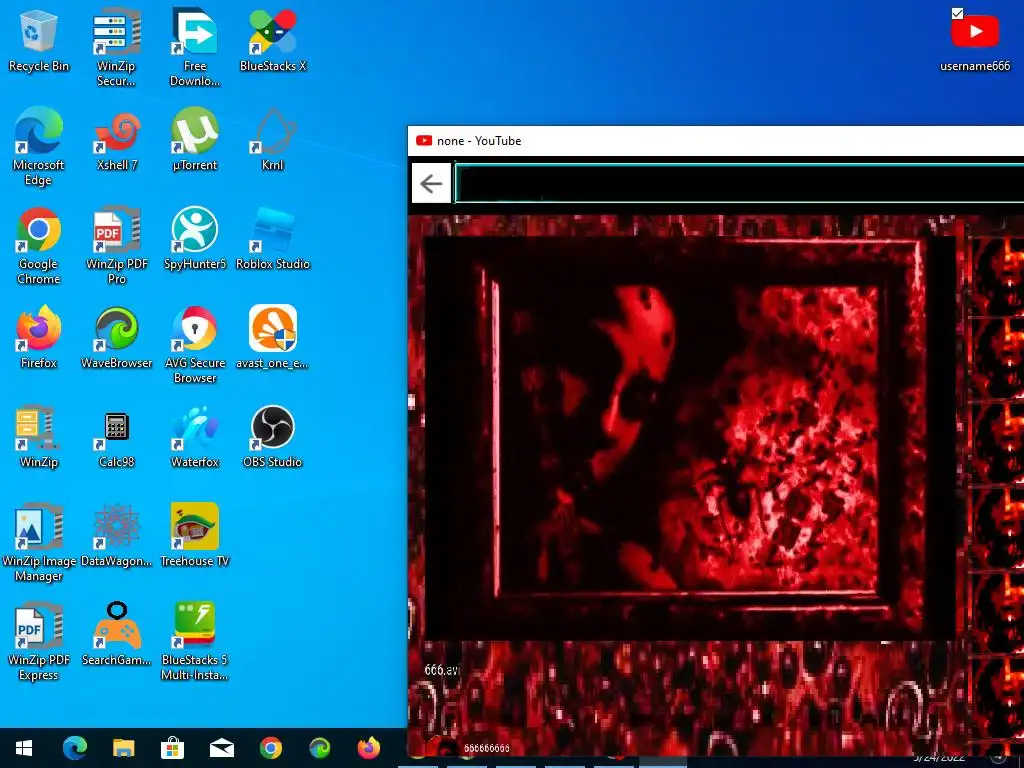Open Firefox from the taskbar
This screenshot has width=1024, height=768.
click(x=368, y=748)
